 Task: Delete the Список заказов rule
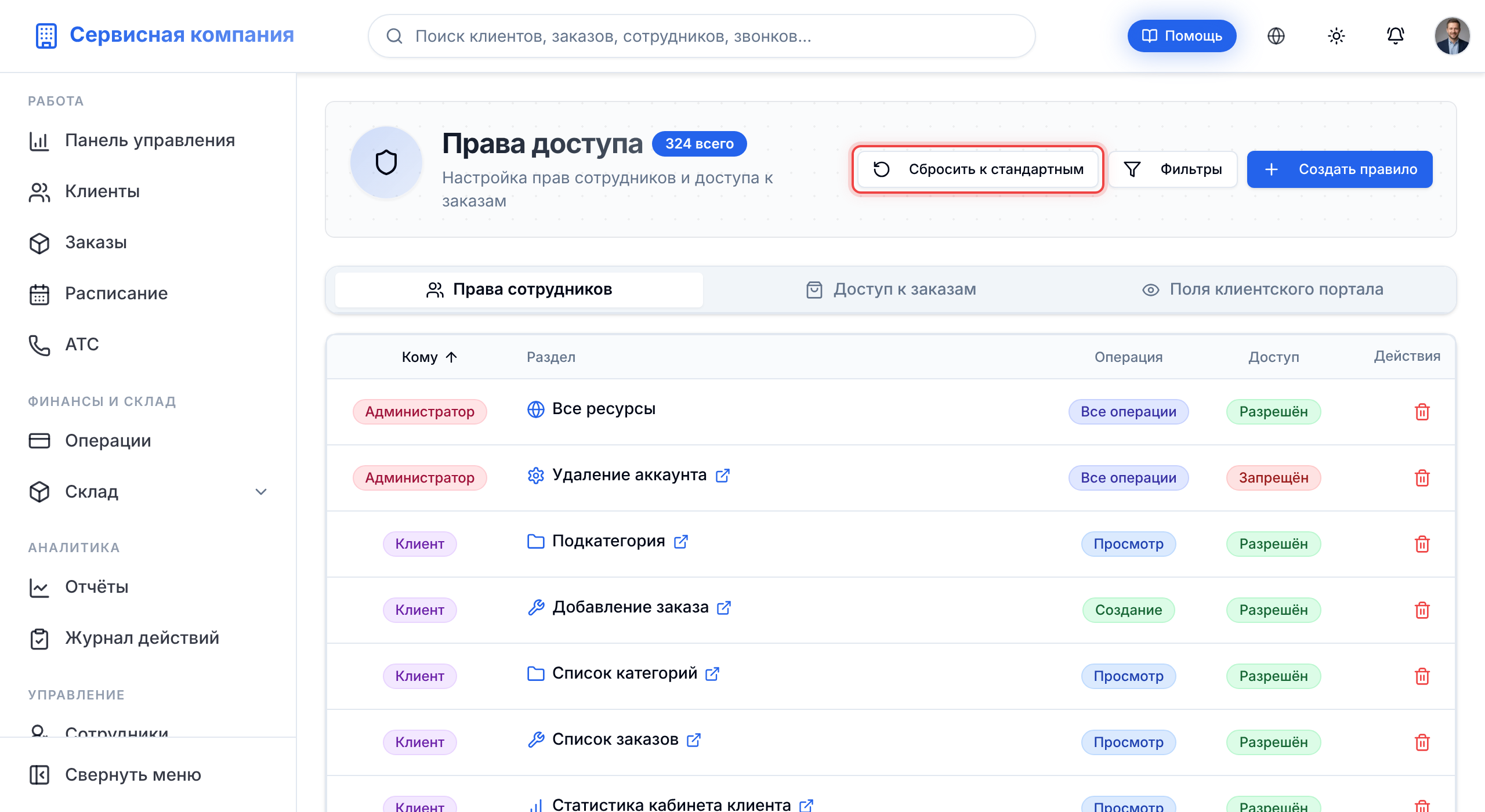1422,742
